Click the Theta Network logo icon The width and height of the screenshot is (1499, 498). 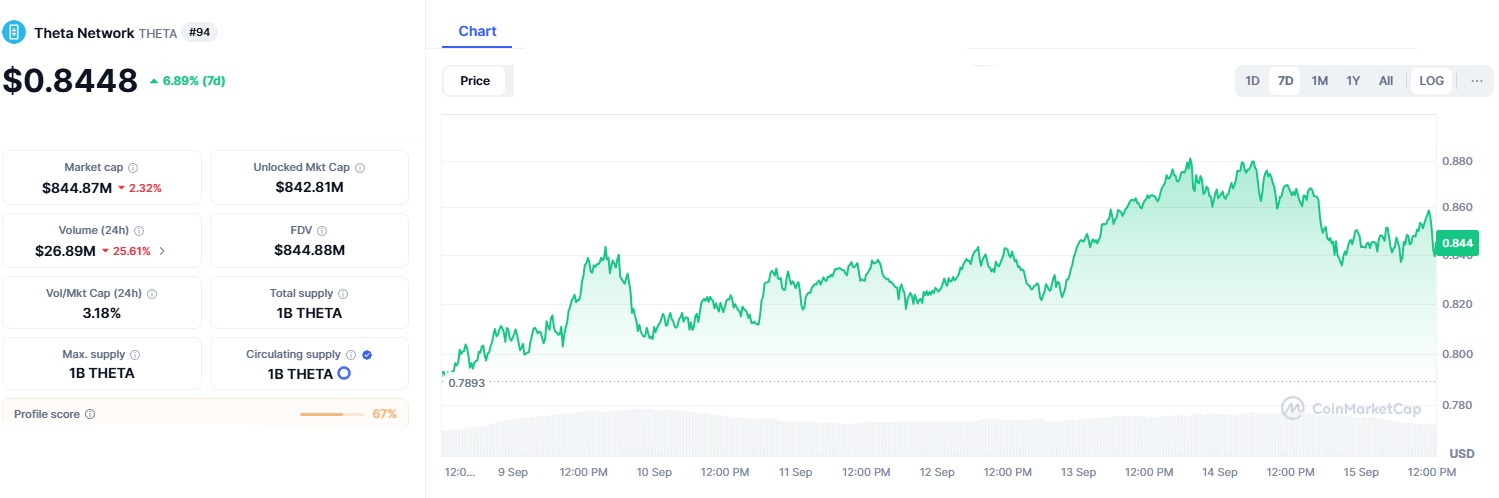[x=14, y=32]
